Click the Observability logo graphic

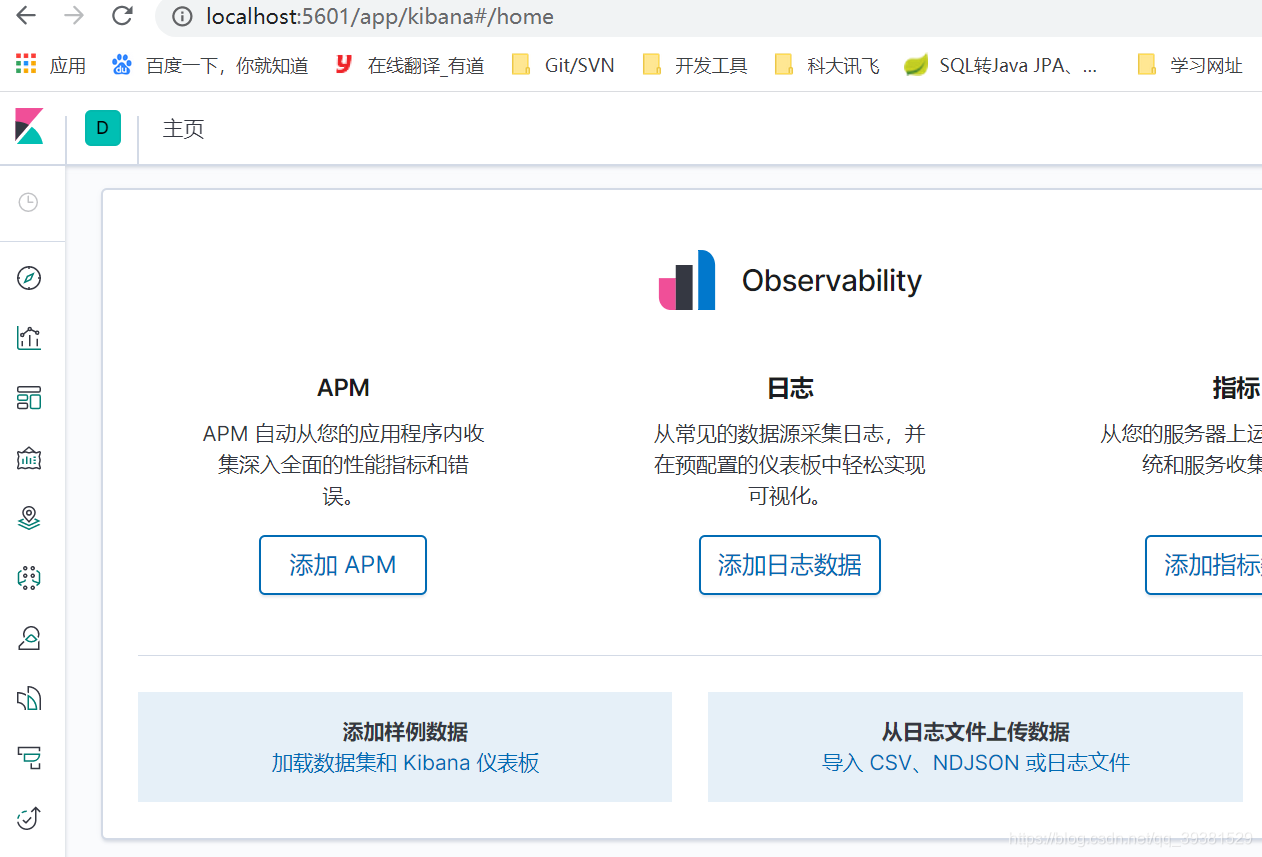tap(687, 280)
